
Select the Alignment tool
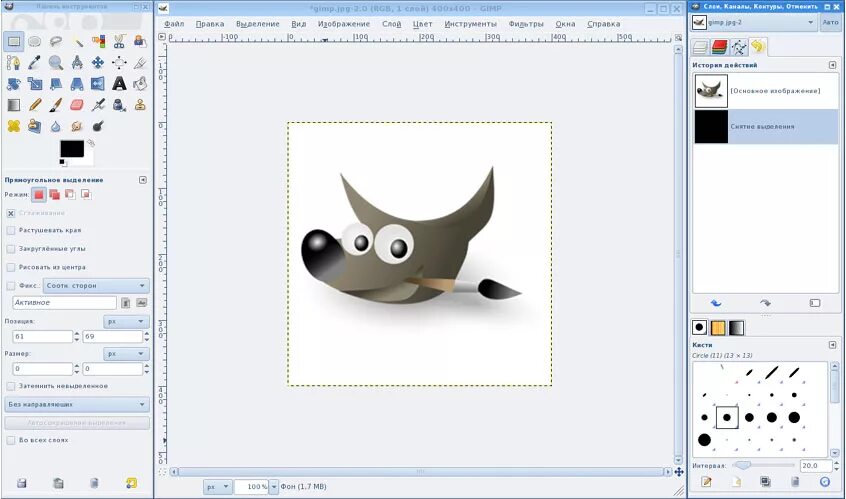pos(119,63)
